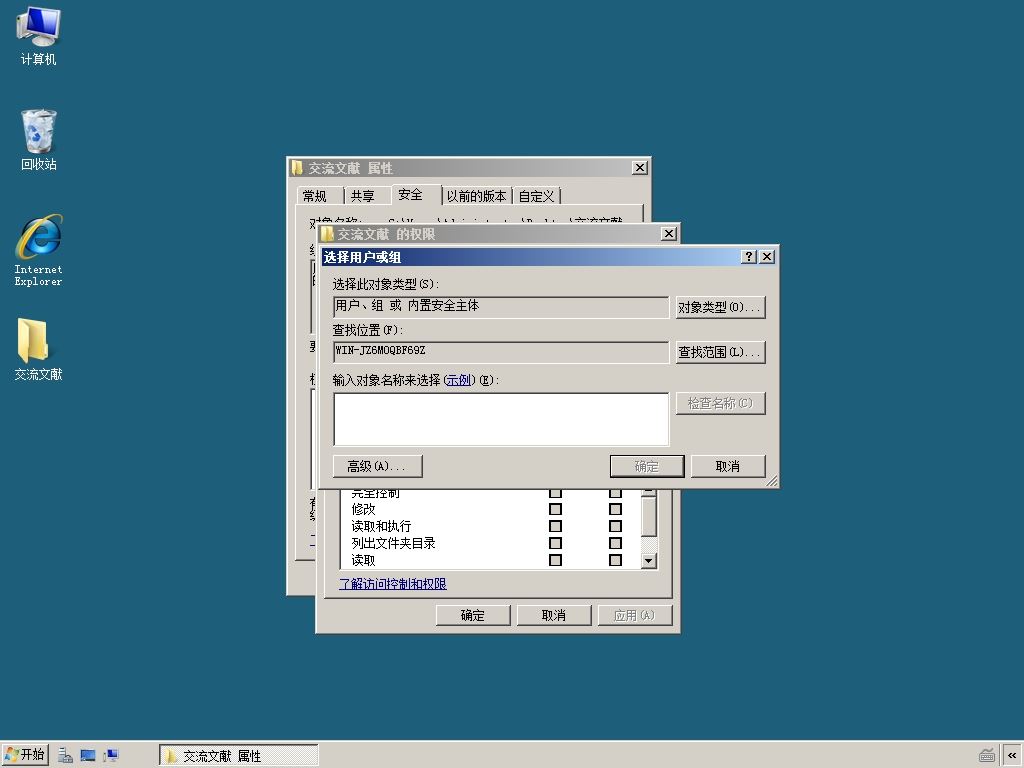Image resolution: width=1024 pixels, height=768 pixels.
Task: Switch to the 以前的版本 tab
Action: [477, 196]
